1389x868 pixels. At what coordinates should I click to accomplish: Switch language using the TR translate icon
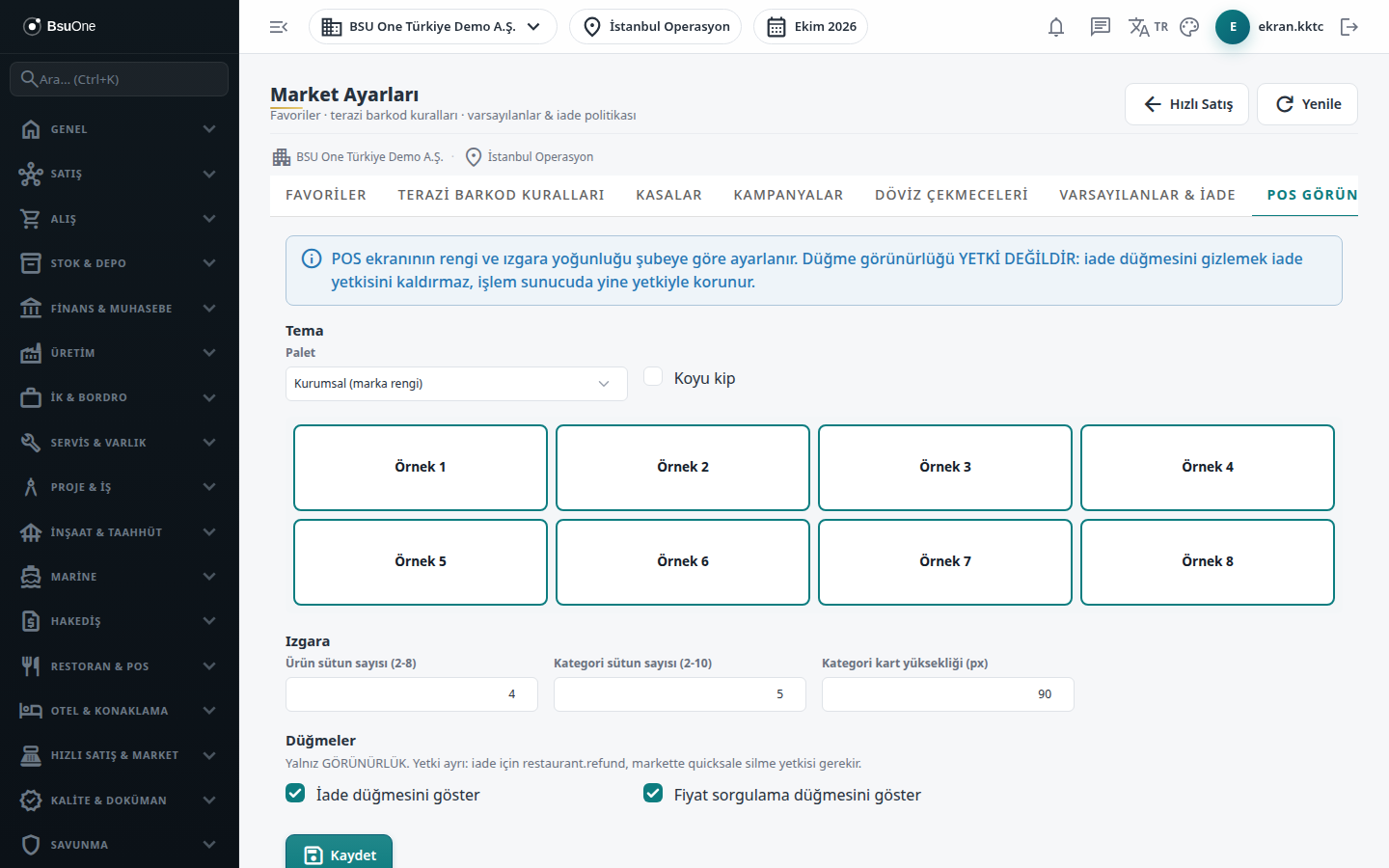point(1148,27)
